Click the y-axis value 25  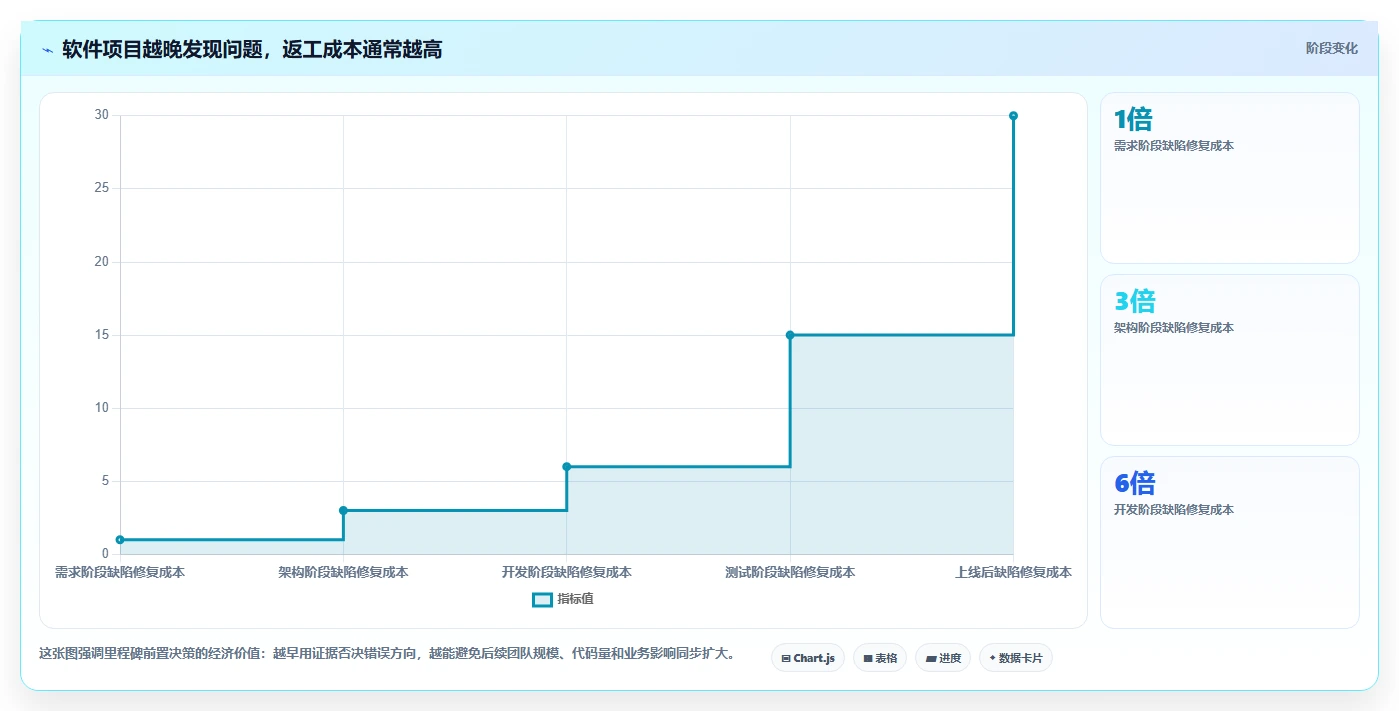click(102, 188)
